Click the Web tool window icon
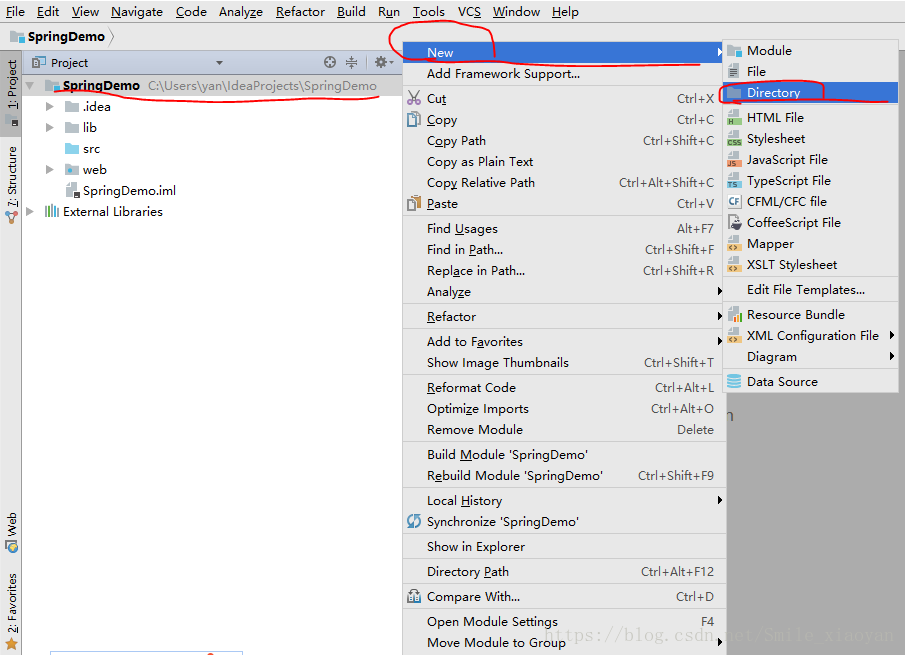Image resolution: width=905 pixels, height=655 pixels. [12, 546]
